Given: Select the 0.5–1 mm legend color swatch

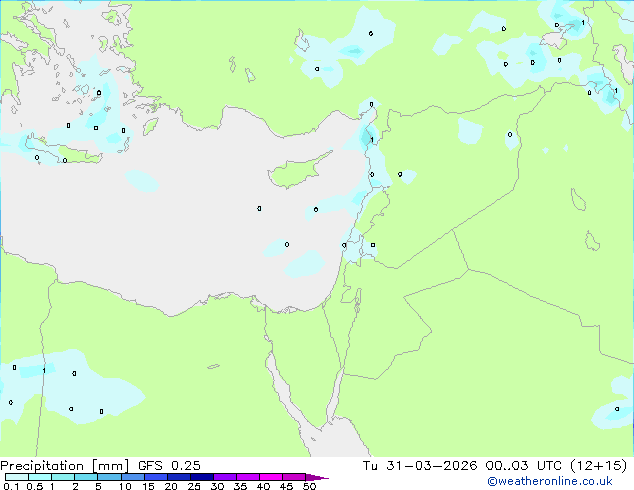Looking at the screenshot, I should click(x=40, y=477).
